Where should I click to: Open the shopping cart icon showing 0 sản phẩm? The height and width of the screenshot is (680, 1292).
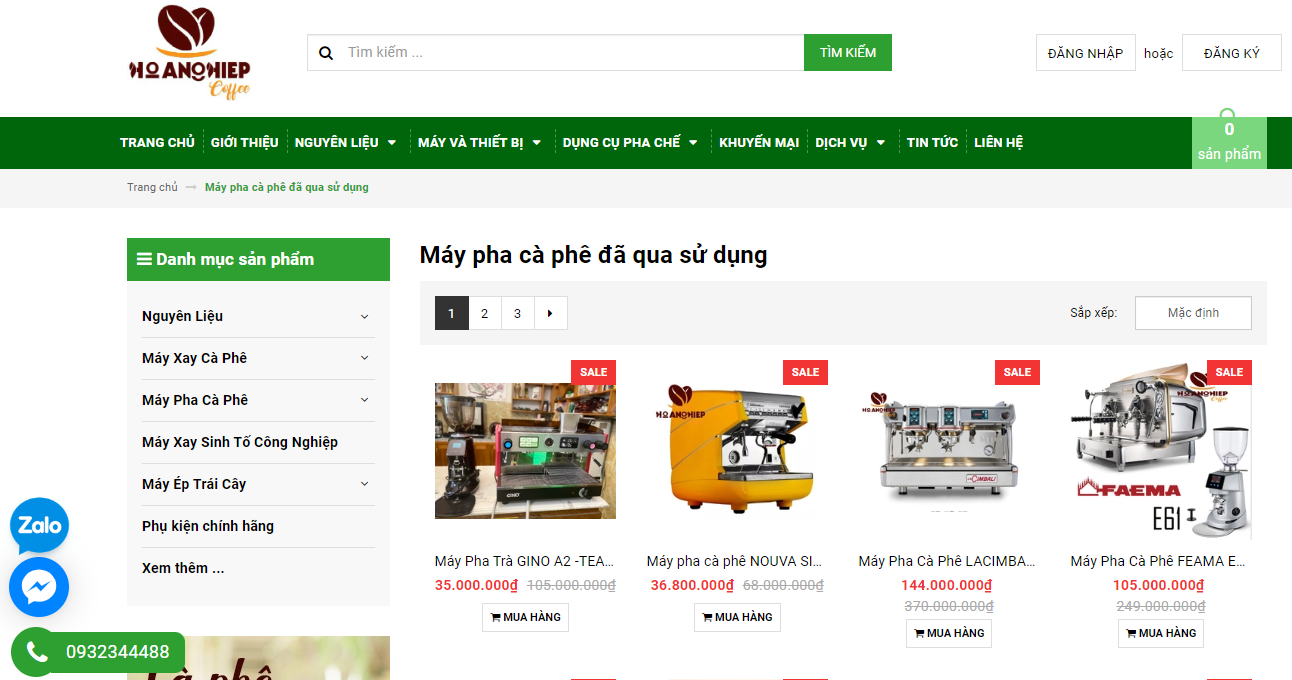click(x=1228, y=143)
